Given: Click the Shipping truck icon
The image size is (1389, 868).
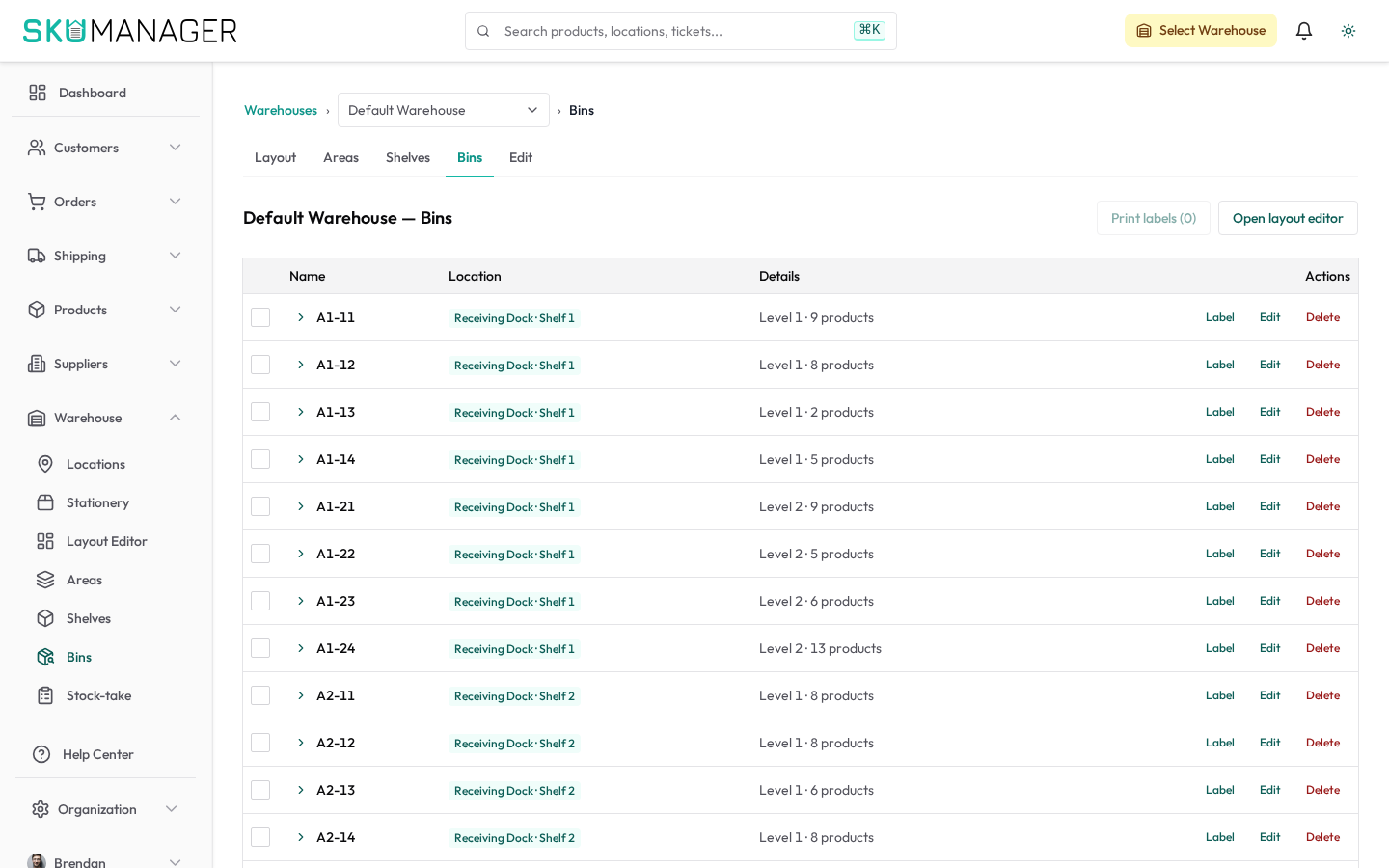Looking at the screenshot, I should point(37,256).
